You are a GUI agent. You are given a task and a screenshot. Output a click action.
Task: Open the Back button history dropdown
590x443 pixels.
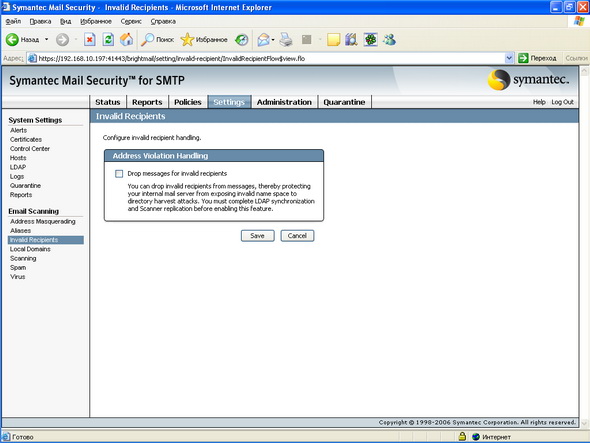[47, 40]
